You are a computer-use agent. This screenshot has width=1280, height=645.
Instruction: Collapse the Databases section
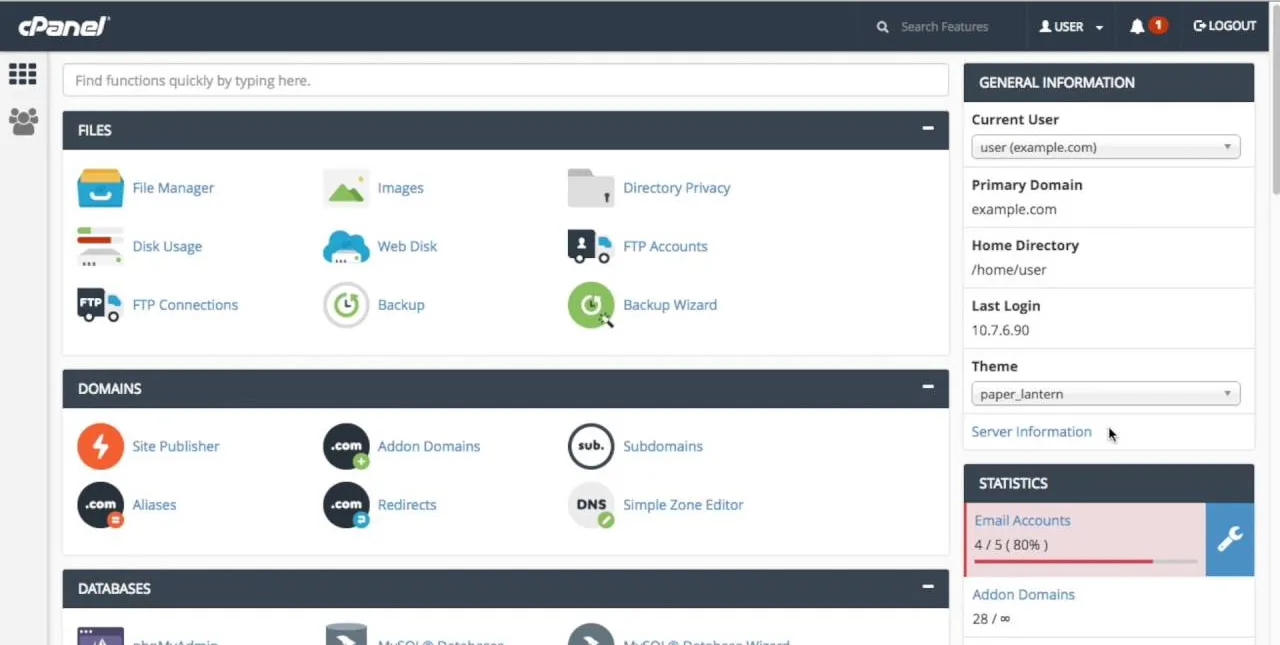pyautogui.click(x=928, y=587)
